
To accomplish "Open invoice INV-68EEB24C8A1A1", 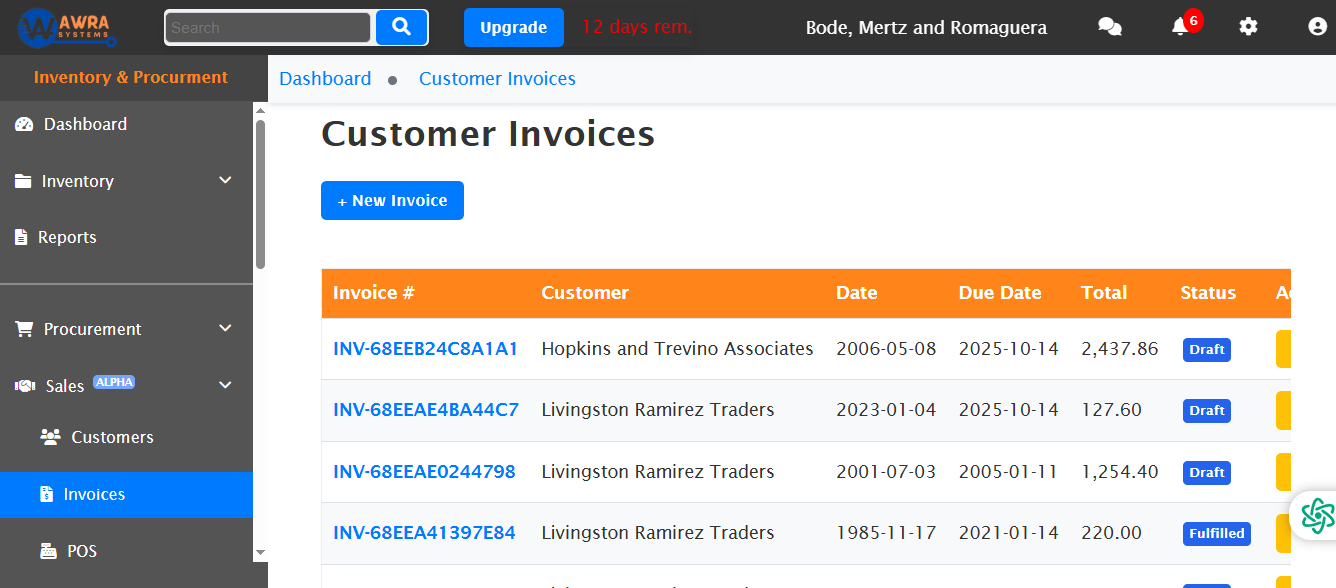I will click(x=426, y=348).
